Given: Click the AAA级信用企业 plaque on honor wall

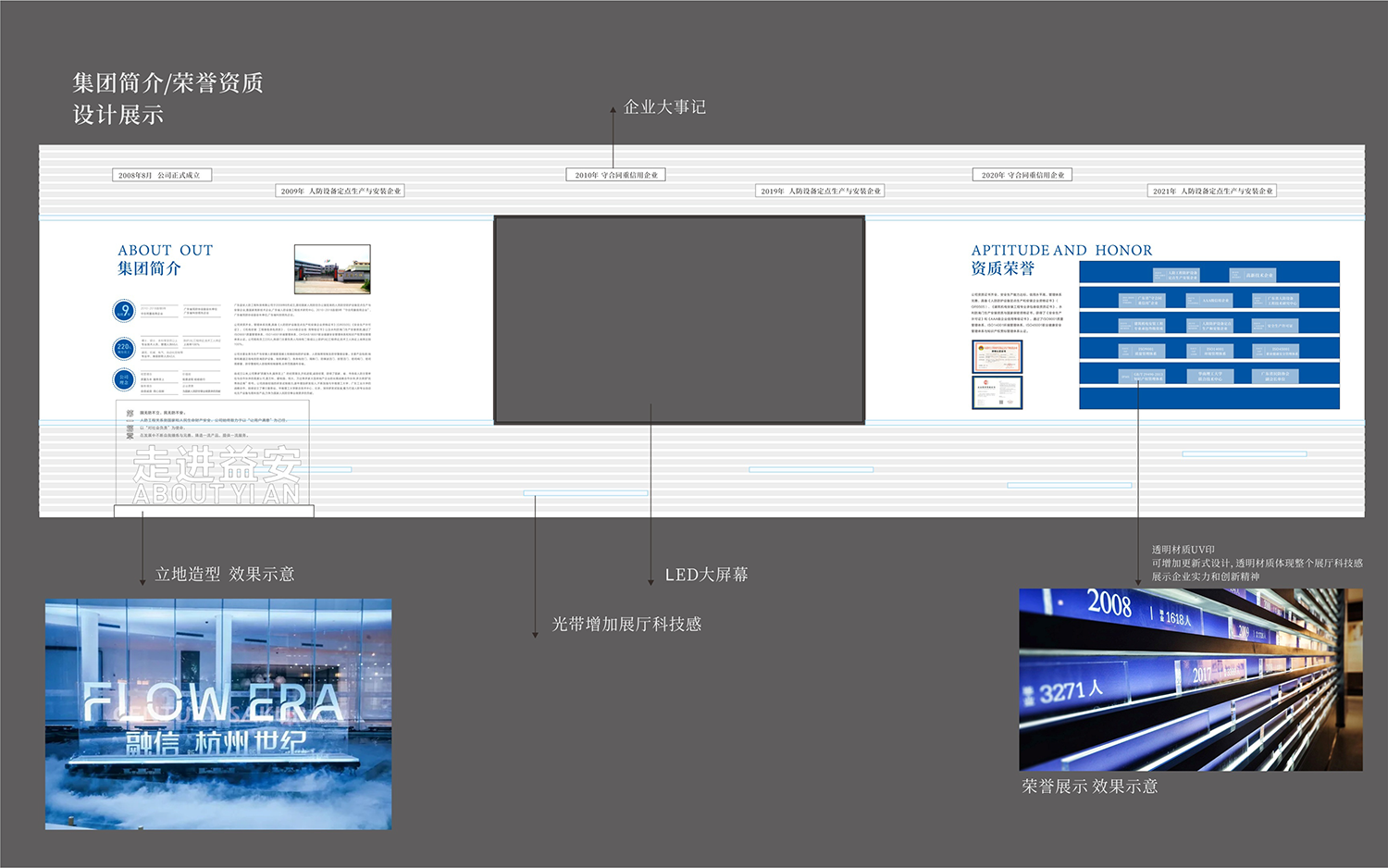Looking at the screenshot, I should click(1209, 301).
